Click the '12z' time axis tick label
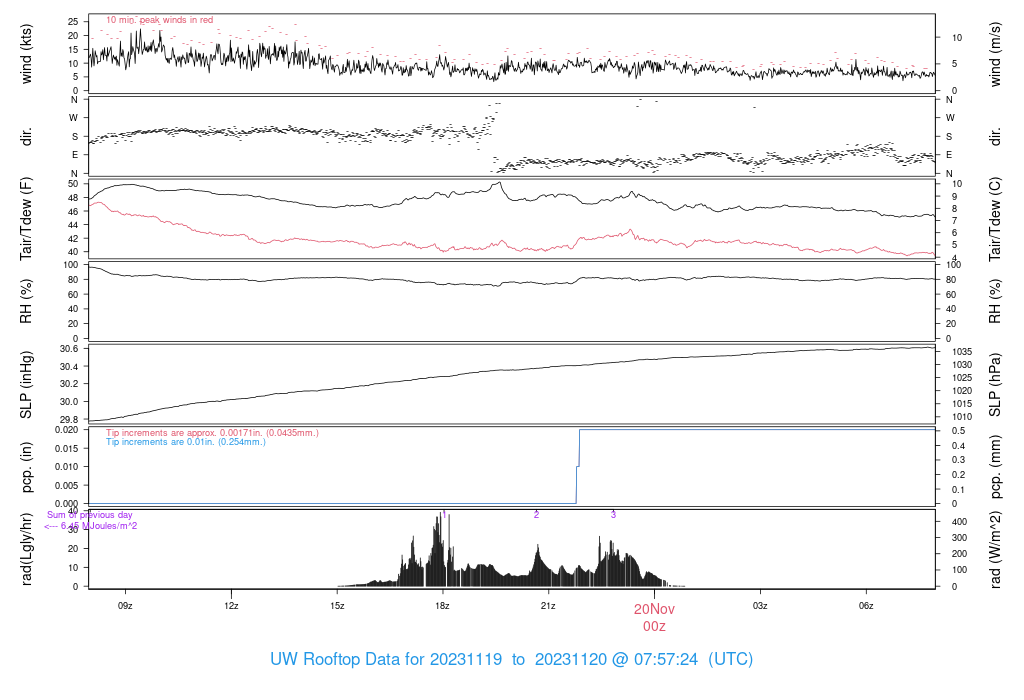The height and width of the screenshot is (700, 1024). (x=231, y=606)
